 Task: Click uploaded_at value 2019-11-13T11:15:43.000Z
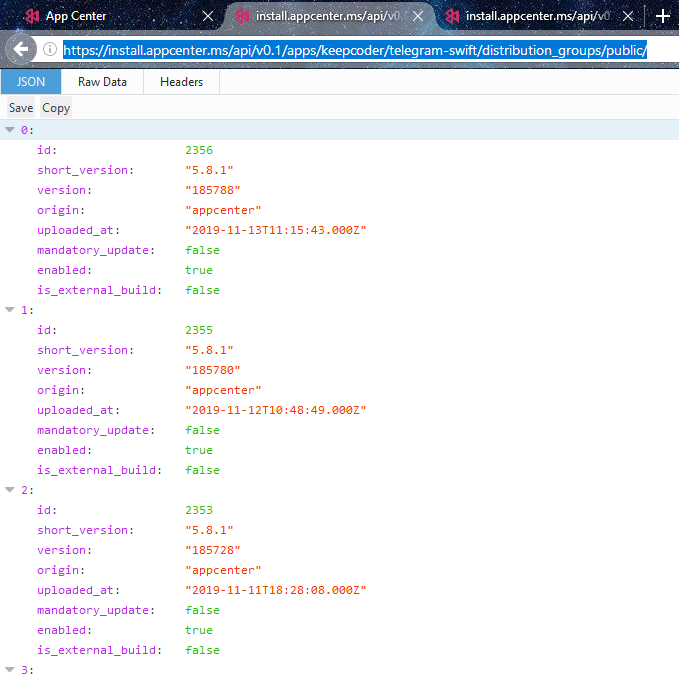point(276,230)
